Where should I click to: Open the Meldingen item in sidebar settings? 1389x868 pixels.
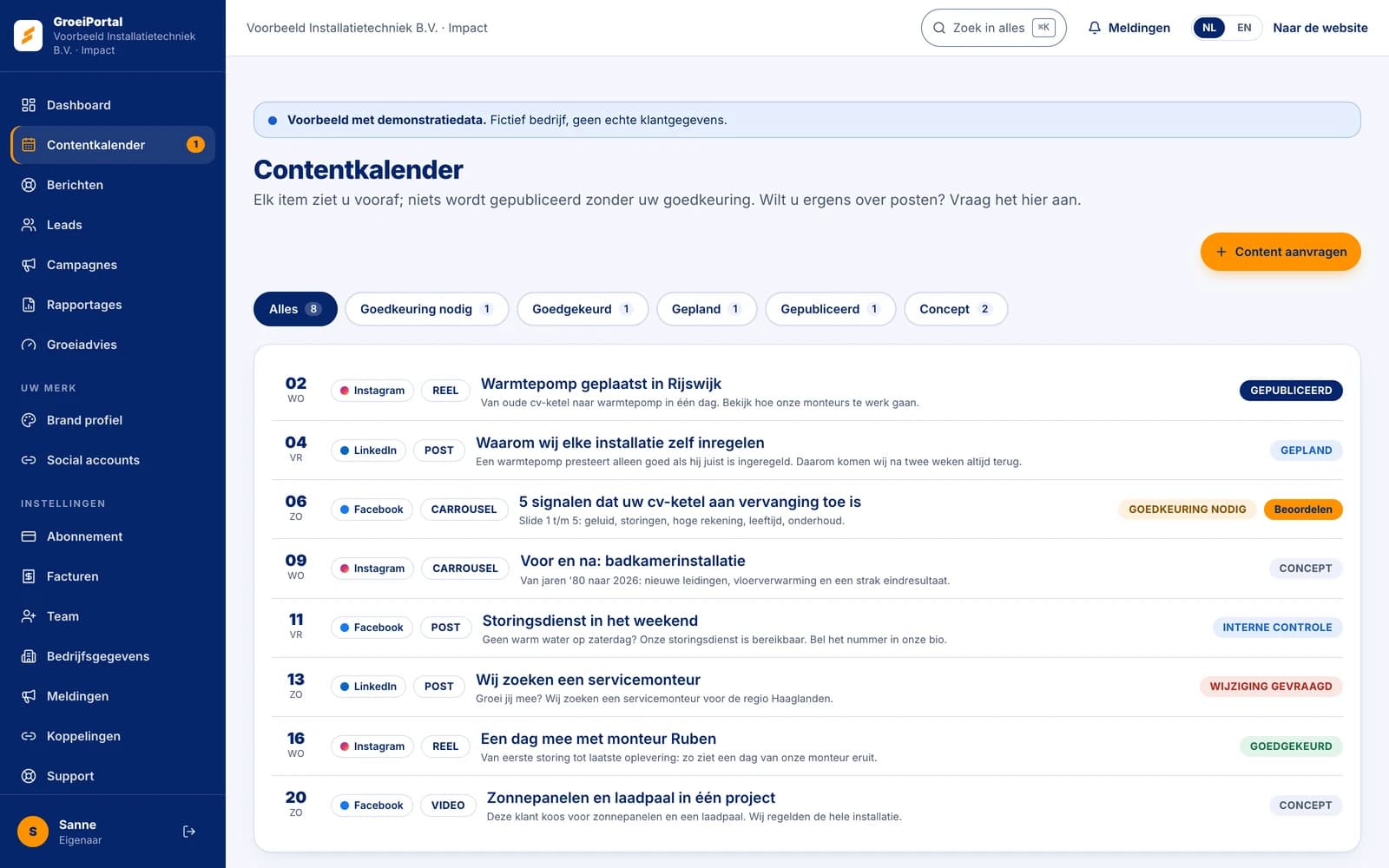coord(113,696)
